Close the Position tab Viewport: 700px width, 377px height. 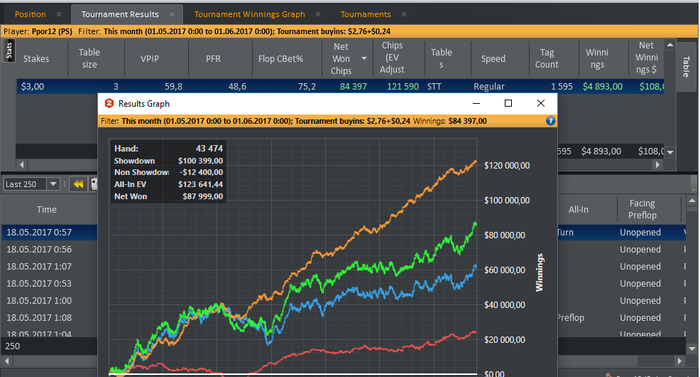pyautogui.click(x=59, y=14)
